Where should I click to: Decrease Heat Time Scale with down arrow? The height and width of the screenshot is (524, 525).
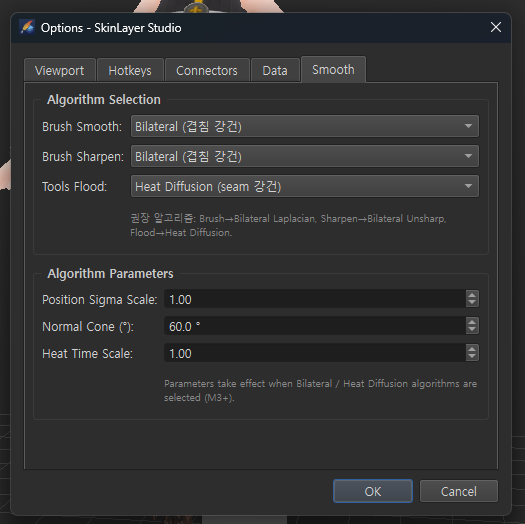[x=472, y=357]
